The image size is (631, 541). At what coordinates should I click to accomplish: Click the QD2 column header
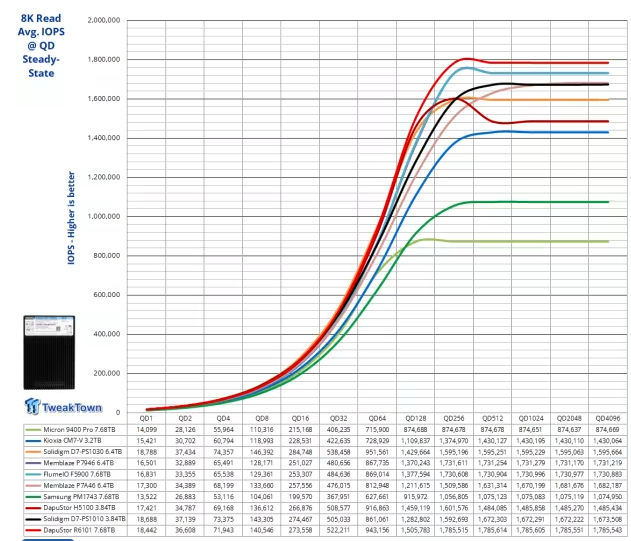click(x=185, y=419)
